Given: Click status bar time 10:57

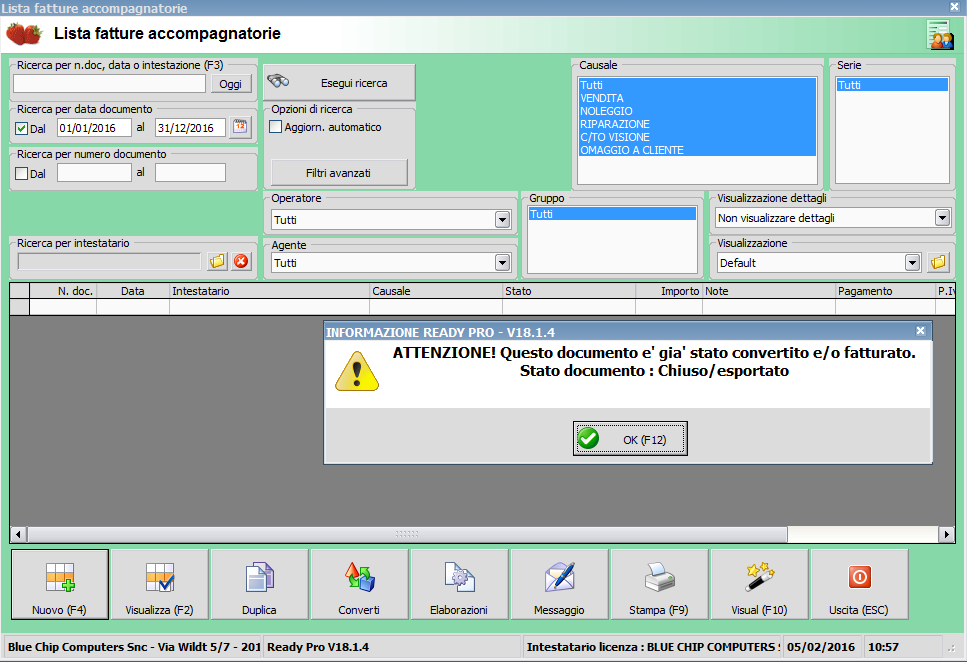Looking at the screenshot, I should 883,647.
